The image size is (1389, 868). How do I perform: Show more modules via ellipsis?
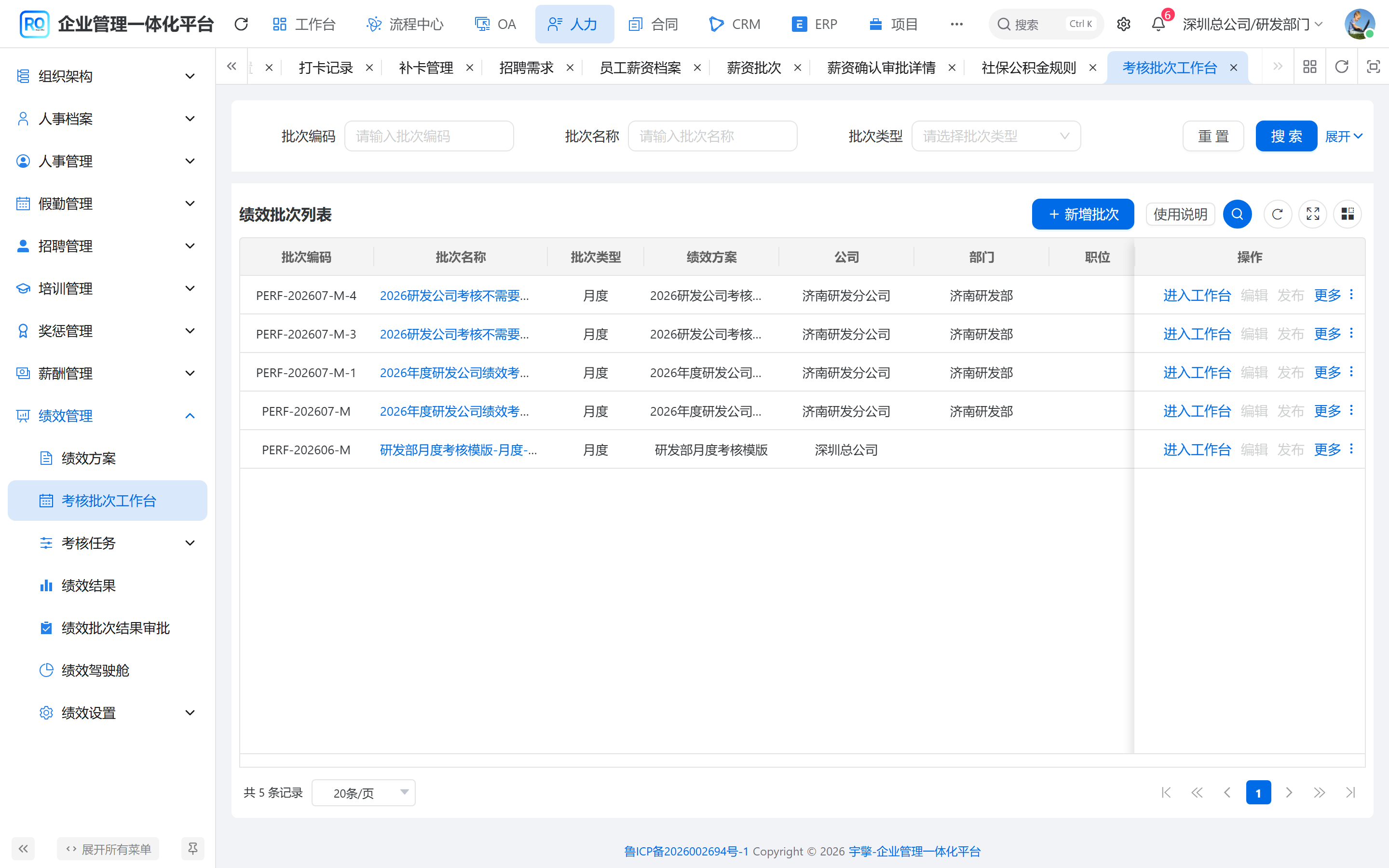click(x=956, y=24)
